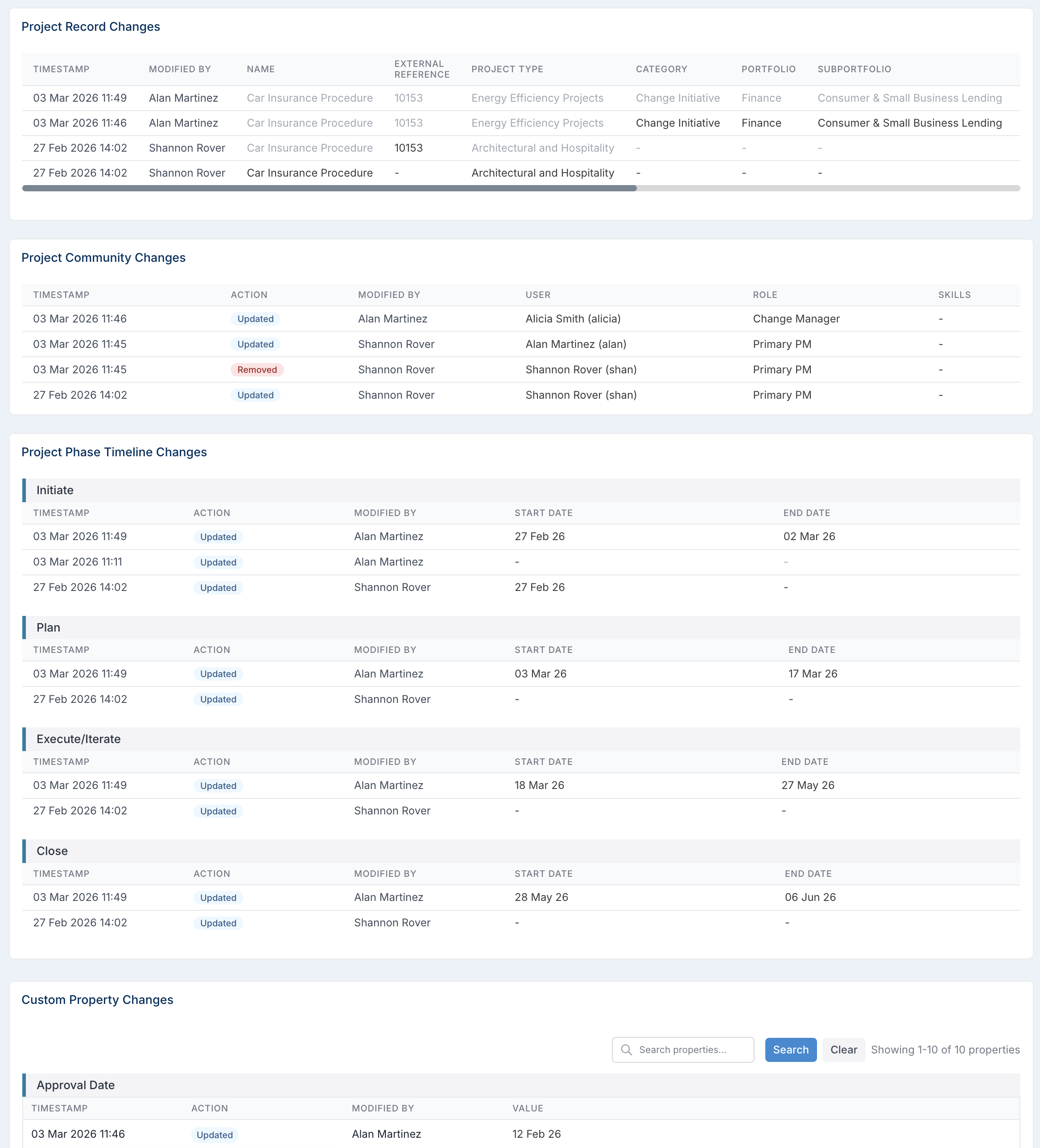Select the Close phase section header
The height and width of the screenshot is (1148, 1040).
pyautogui.click(x=521, y=851)
